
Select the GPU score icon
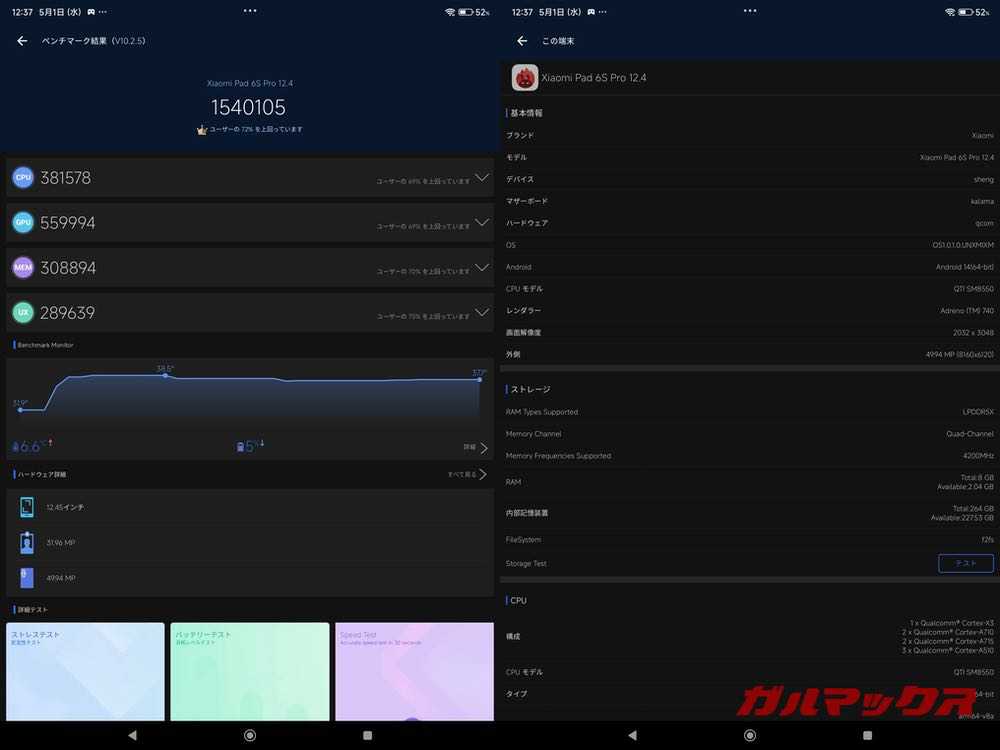(22, 222)
